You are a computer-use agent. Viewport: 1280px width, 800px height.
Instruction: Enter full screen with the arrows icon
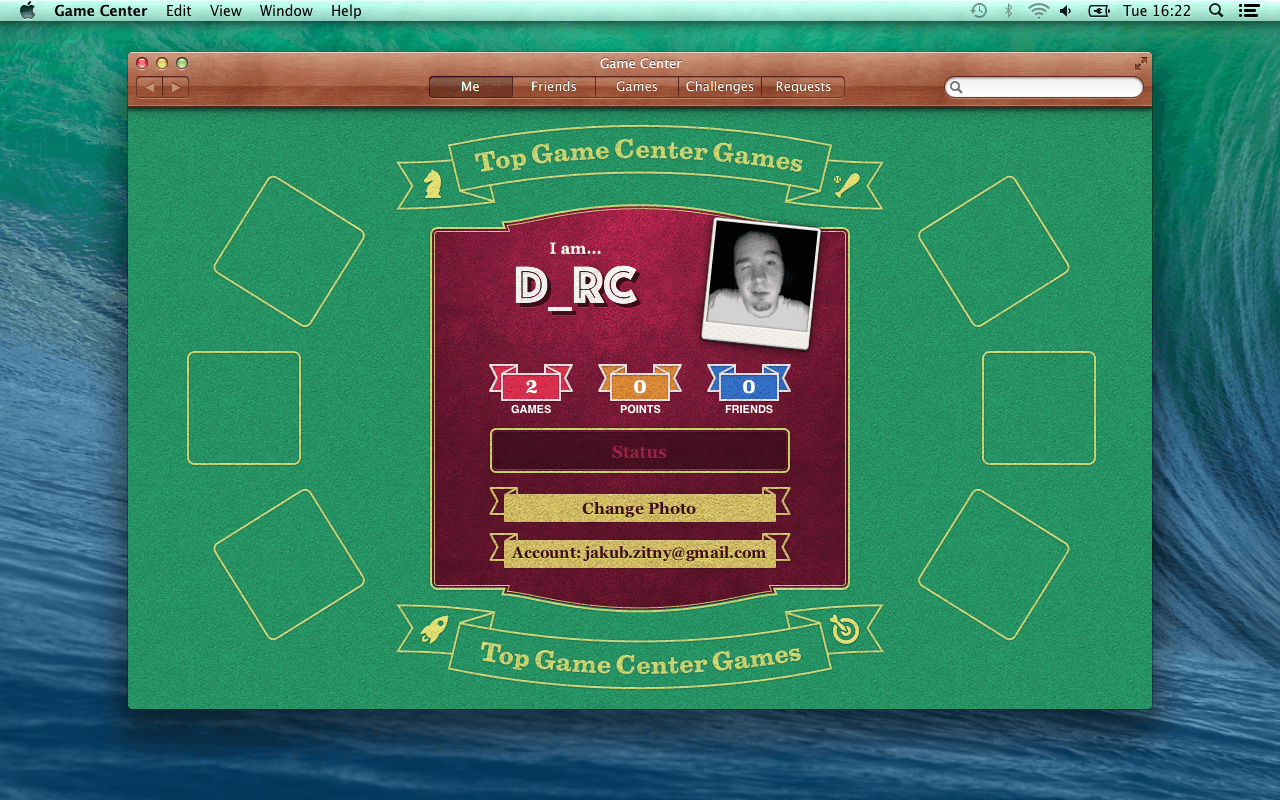tap(1140, 63)
